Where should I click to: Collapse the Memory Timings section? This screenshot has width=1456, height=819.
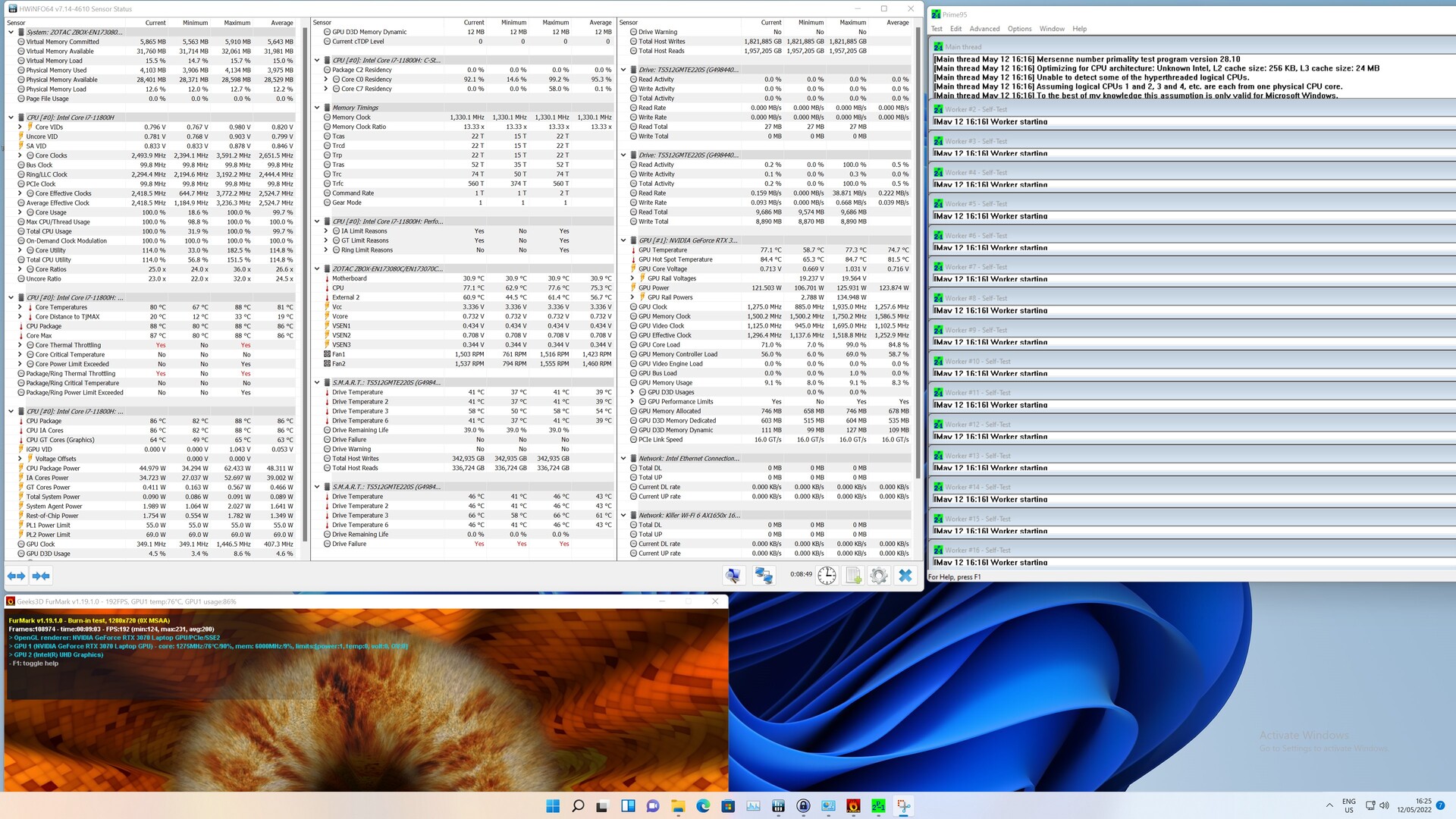click(317, 108)
